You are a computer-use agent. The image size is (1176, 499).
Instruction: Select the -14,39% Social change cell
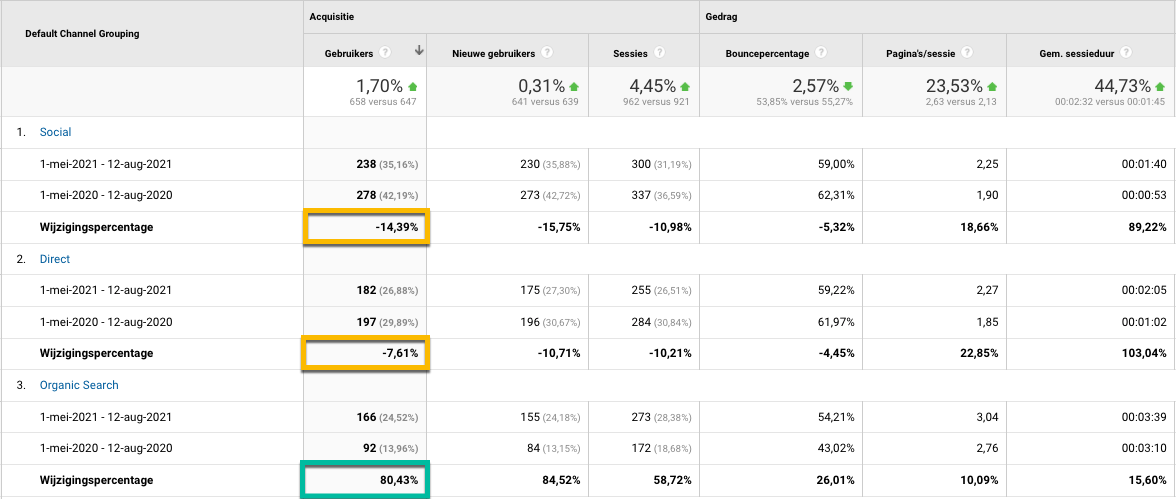pos(366,227)
